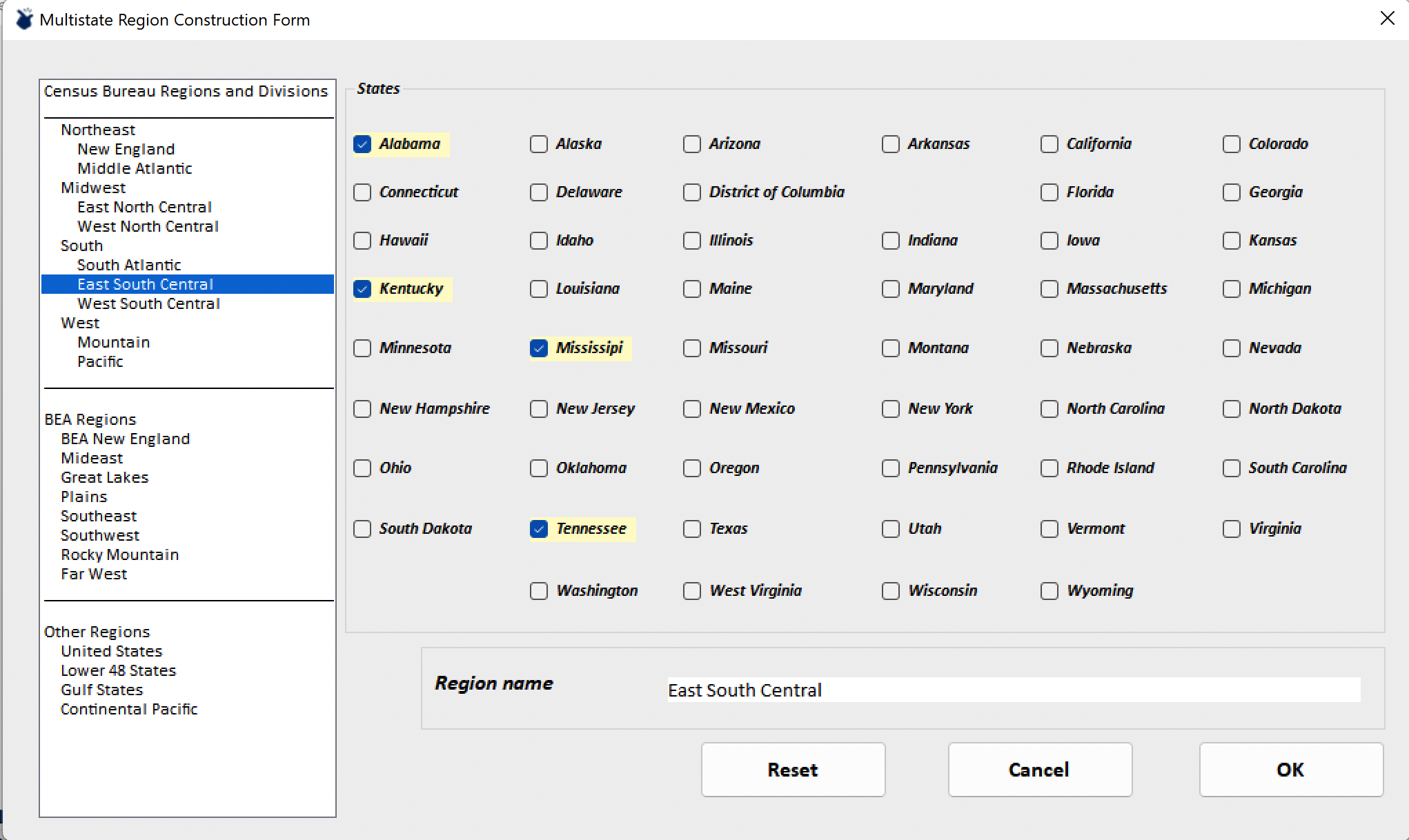Close the Multistate Region Construction Form
Image resolution: width=1409 pixels, height=840 pixels.
click(x=1387, y=19)
